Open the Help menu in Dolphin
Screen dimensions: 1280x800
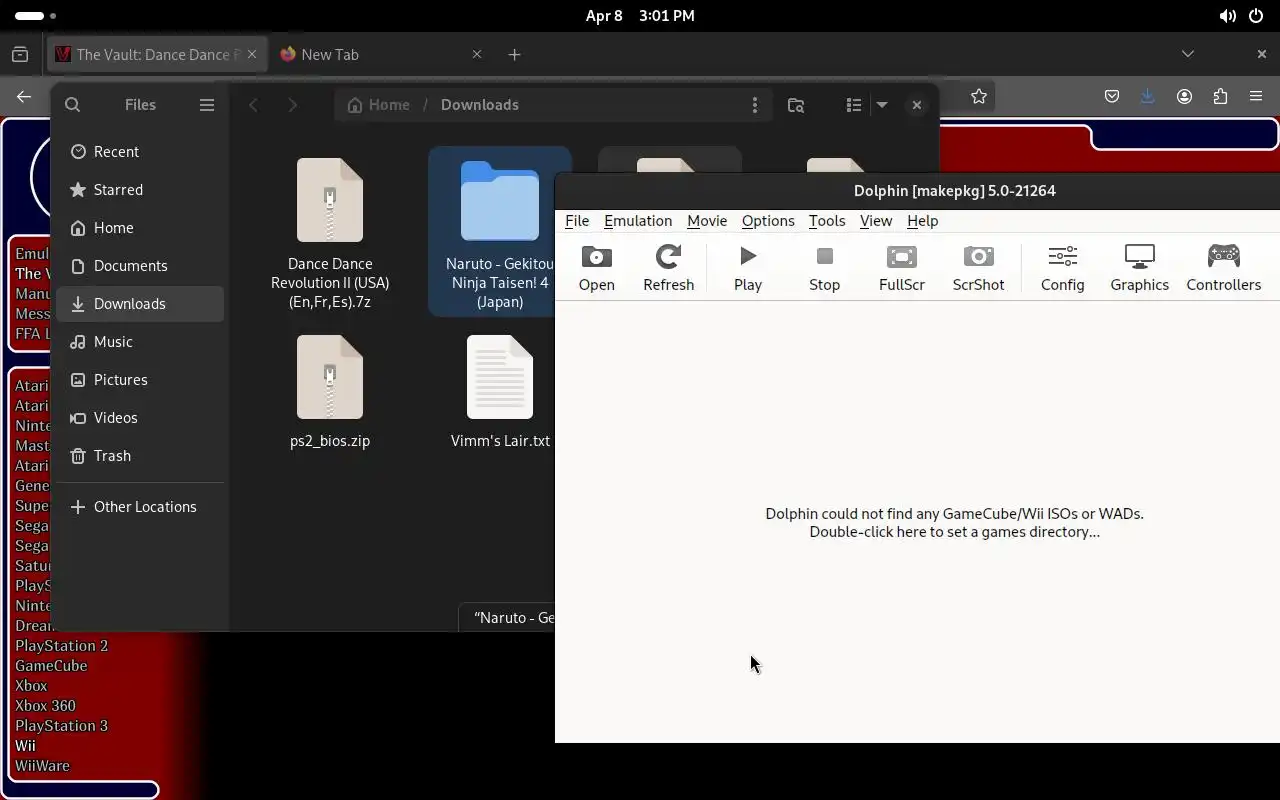[x=922, y=221]
